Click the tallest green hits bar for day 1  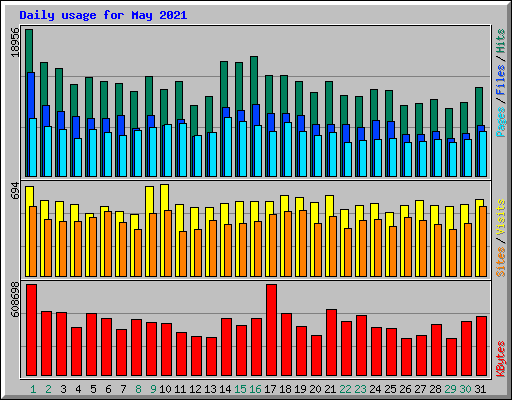coord(29,50)
